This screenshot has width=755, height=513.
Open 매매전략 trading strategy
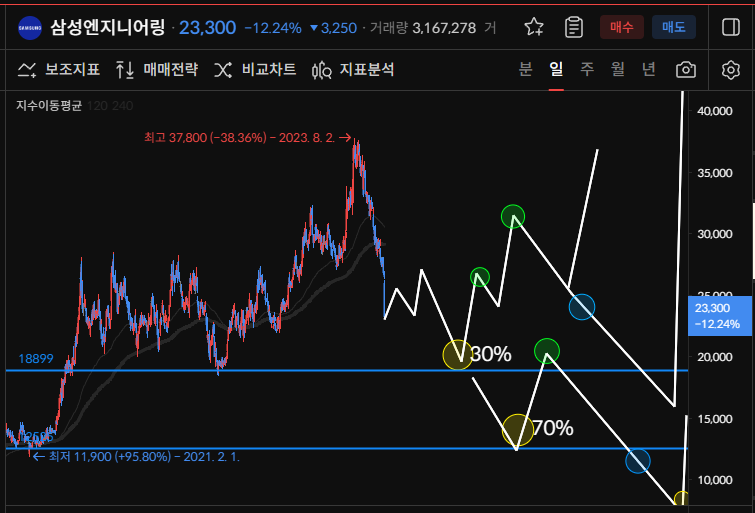pyautogui.click(x=157, y=70)
